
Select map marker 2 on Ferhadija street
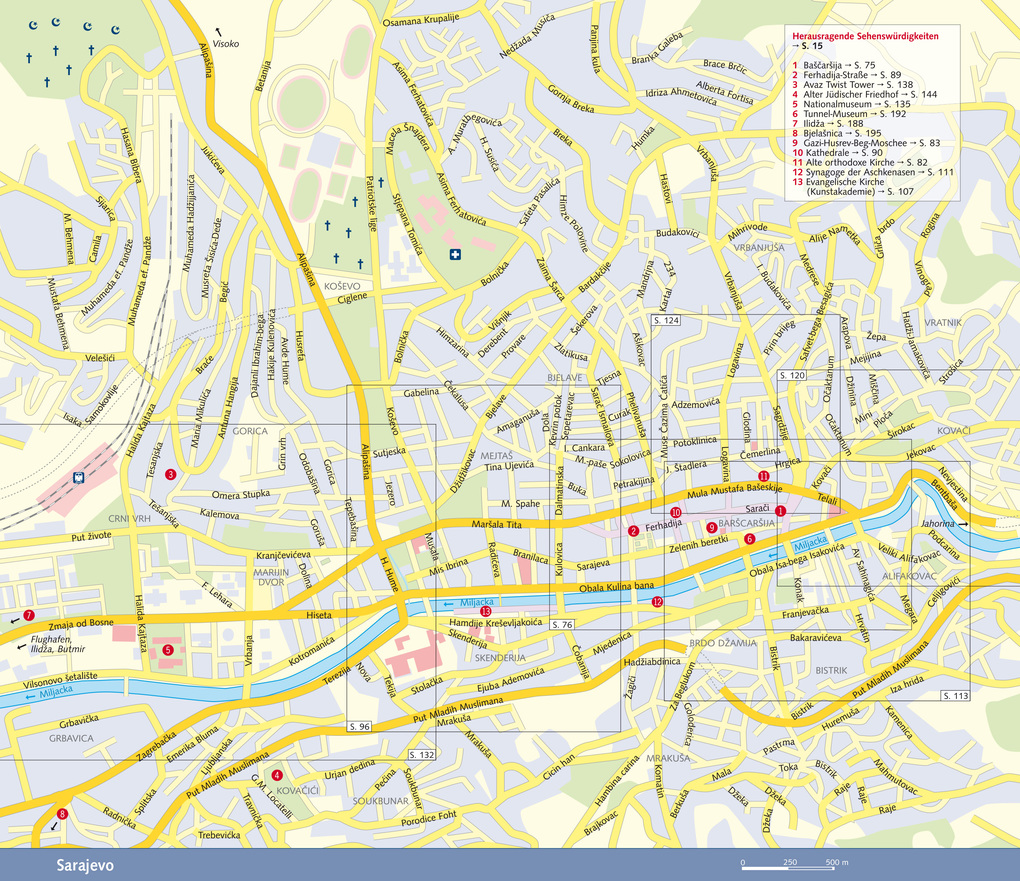[633, 531]
